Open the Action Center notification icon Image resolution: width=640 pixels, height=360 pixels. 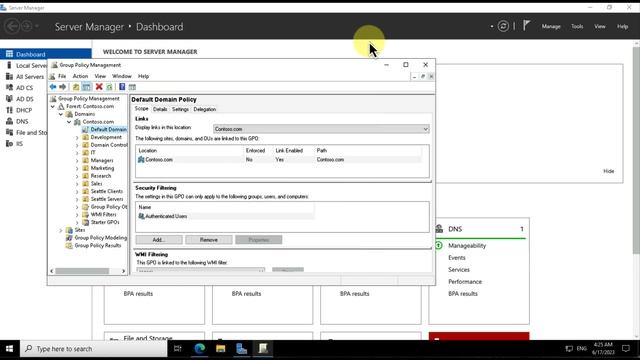pos(626,349)
